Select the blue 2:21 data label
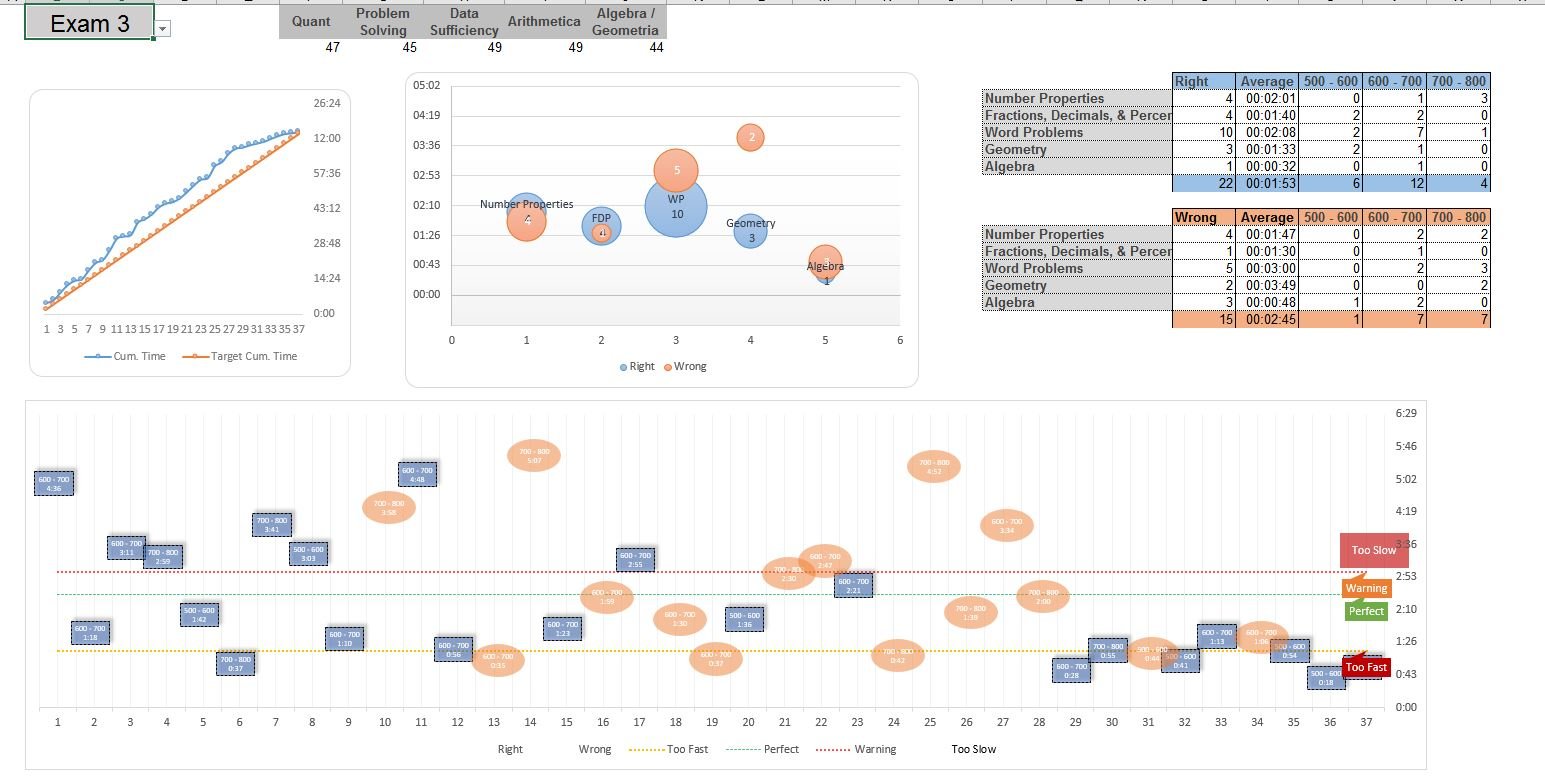This screenshot has height=776, width=1545. (x=853, y=585)
